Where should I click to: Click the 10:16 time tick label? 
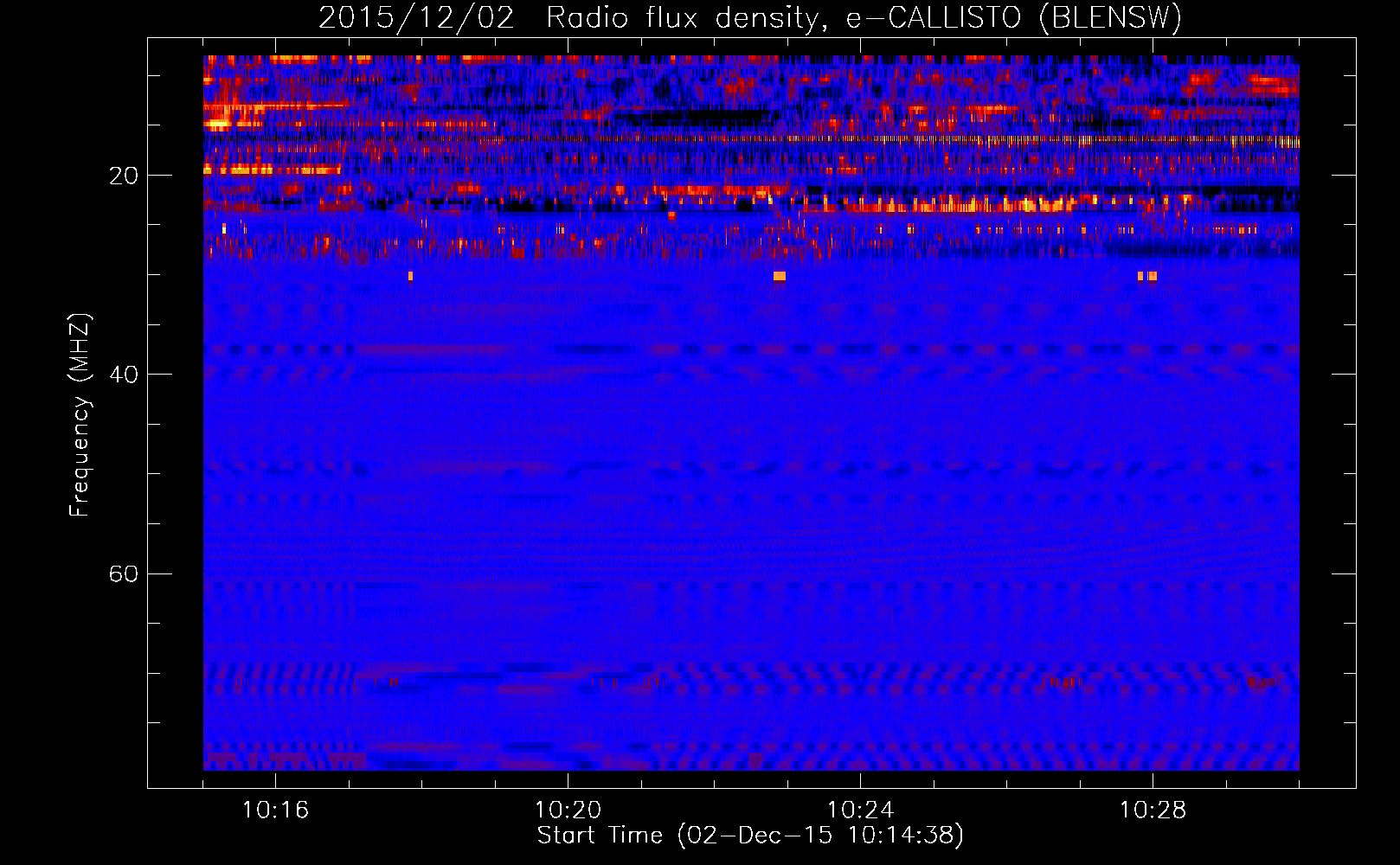coord(275,811)
